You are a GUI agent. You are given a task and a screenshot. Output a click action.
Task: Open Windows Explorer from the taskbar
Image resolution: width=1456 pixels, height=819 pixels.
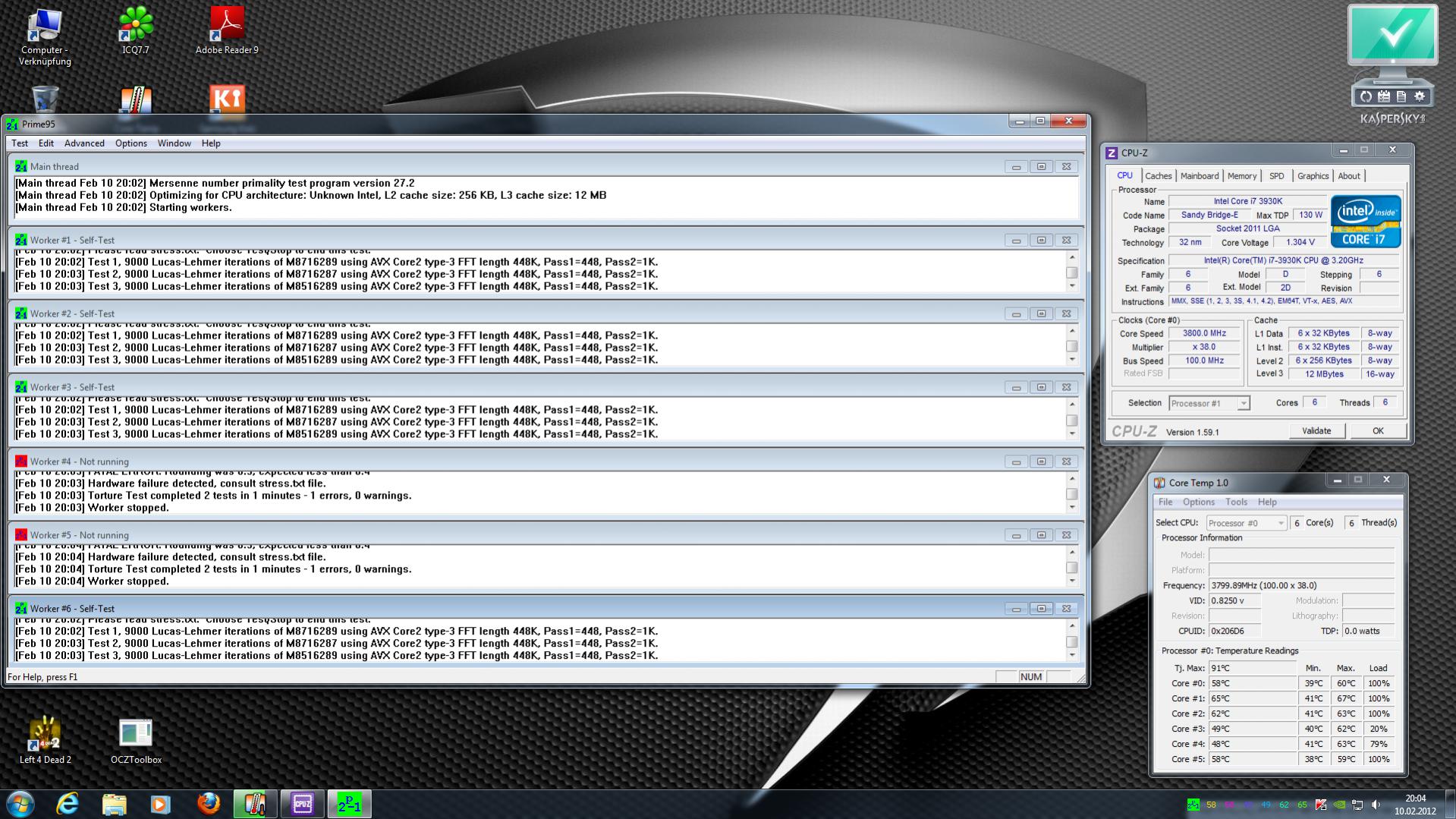pos(114,804)
